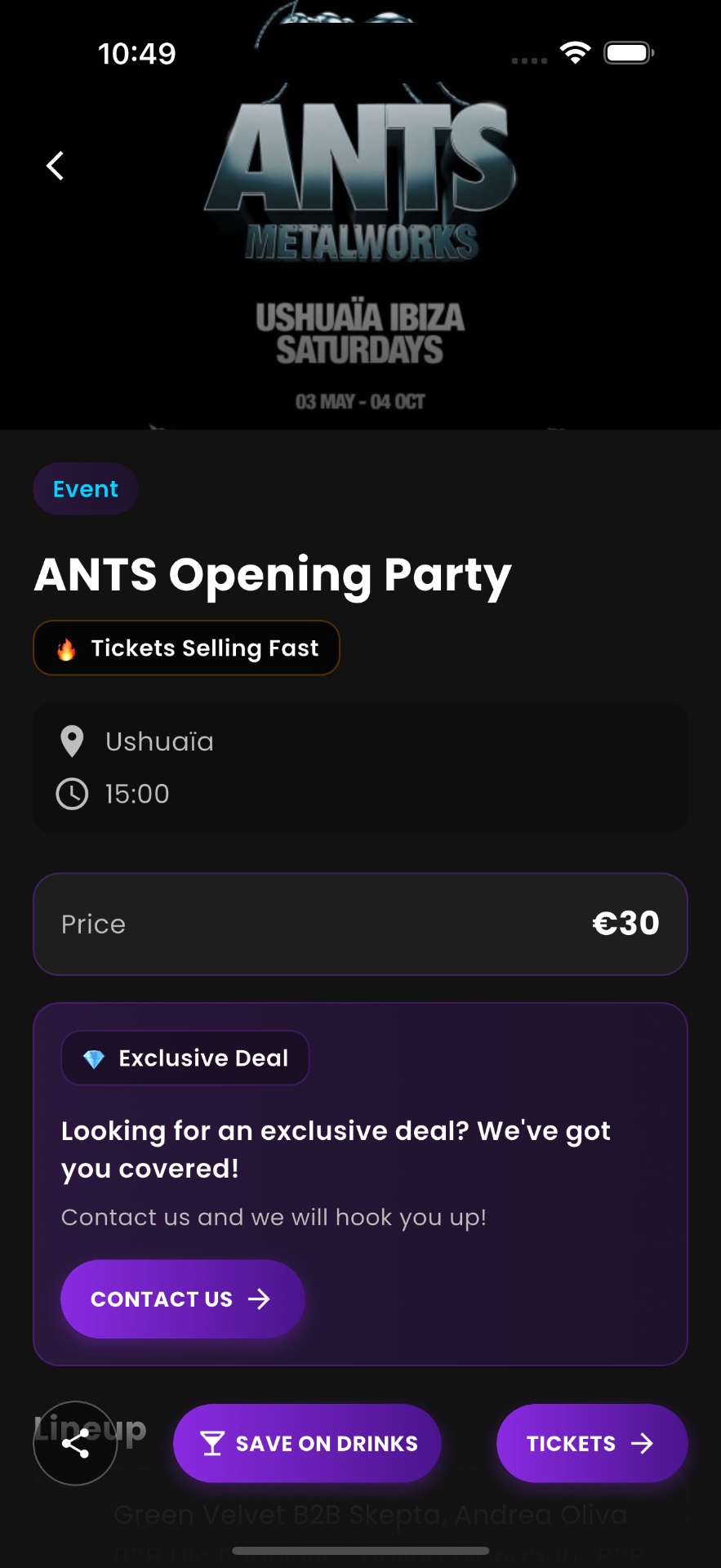Tap the Ushuaïa venue name
The width and height of the screenshot is (721, 1568).
point(159,742)
